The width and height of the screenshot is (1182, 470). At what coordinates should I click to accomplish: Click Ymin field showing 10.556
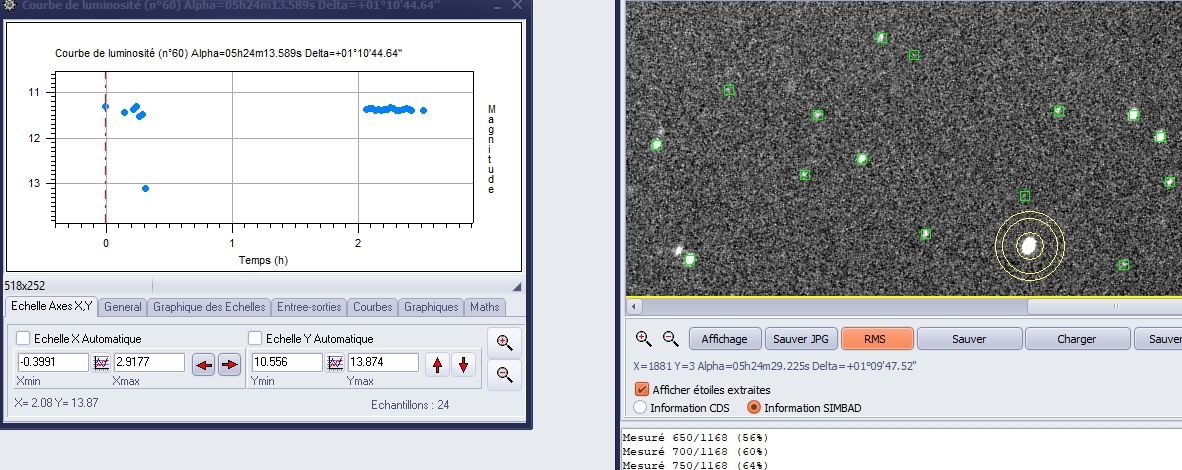pyautogui.click(x=286, y=362)
